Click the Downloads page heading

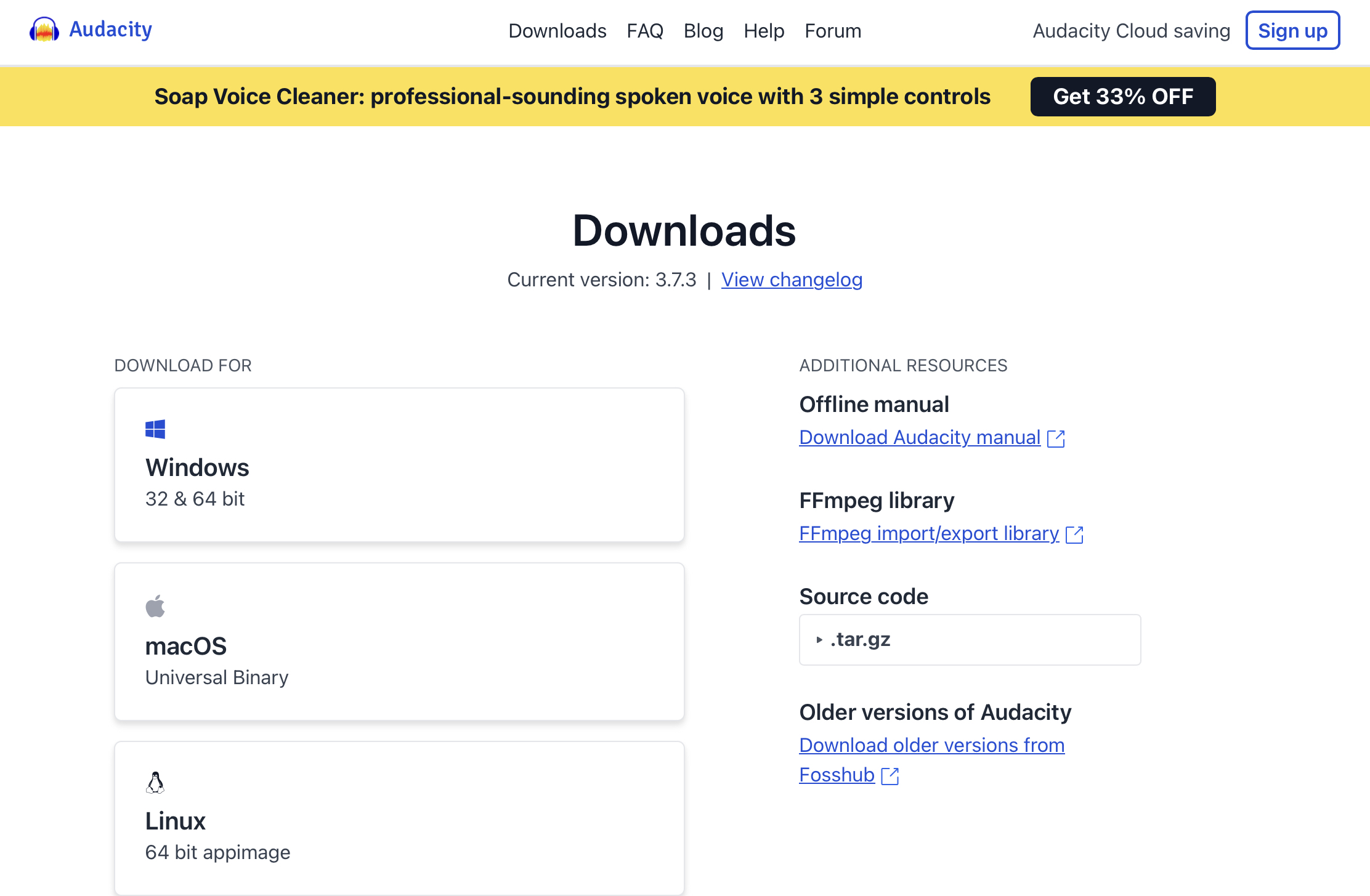coord(684,231)
